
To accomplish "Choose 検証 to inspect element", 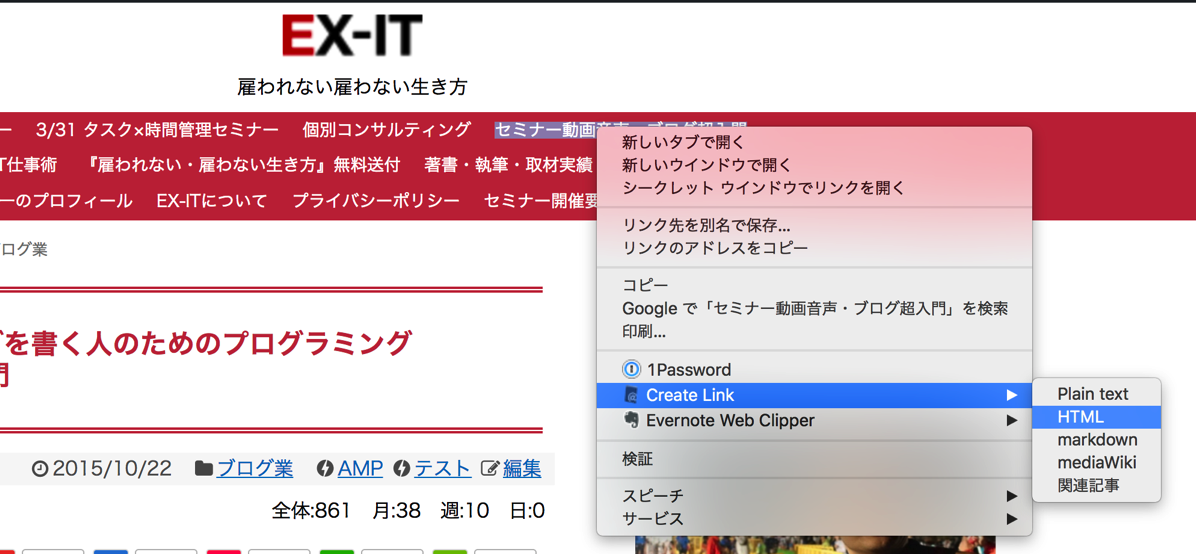I will coord(814,459).
